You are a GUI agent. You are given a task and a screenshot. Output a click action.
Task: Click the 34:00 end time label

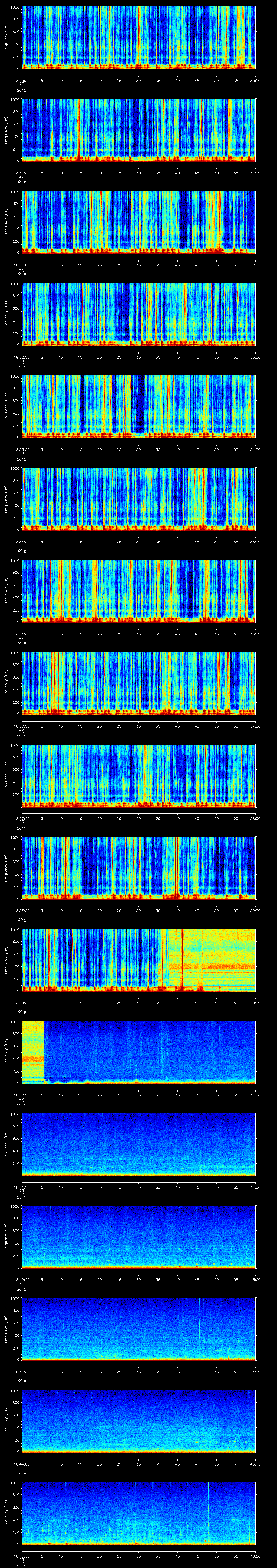256,449
